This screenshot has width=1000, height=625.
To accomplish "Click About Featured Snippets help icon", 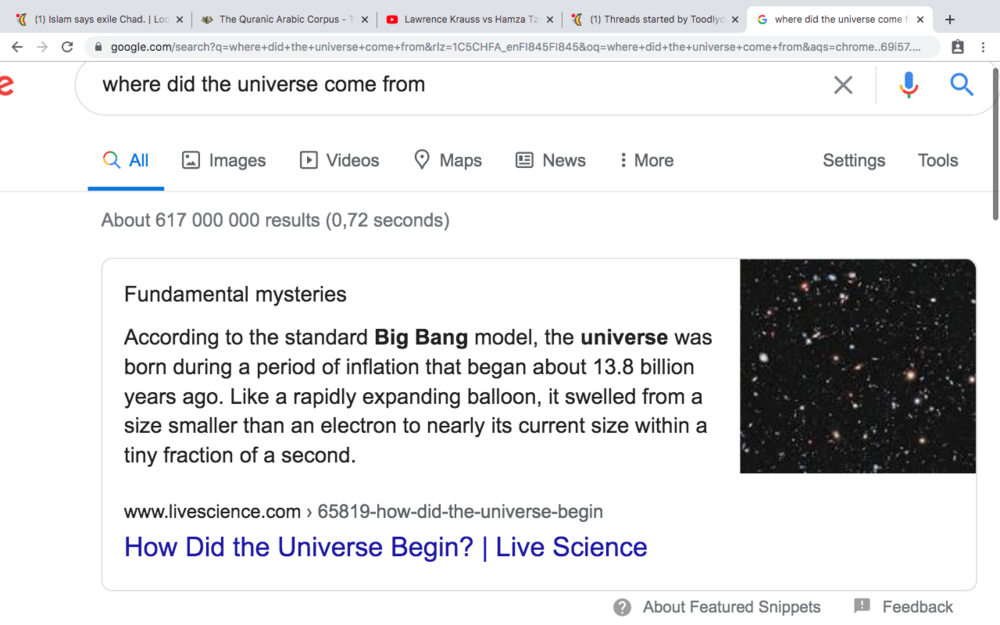I will coord(622,607).
